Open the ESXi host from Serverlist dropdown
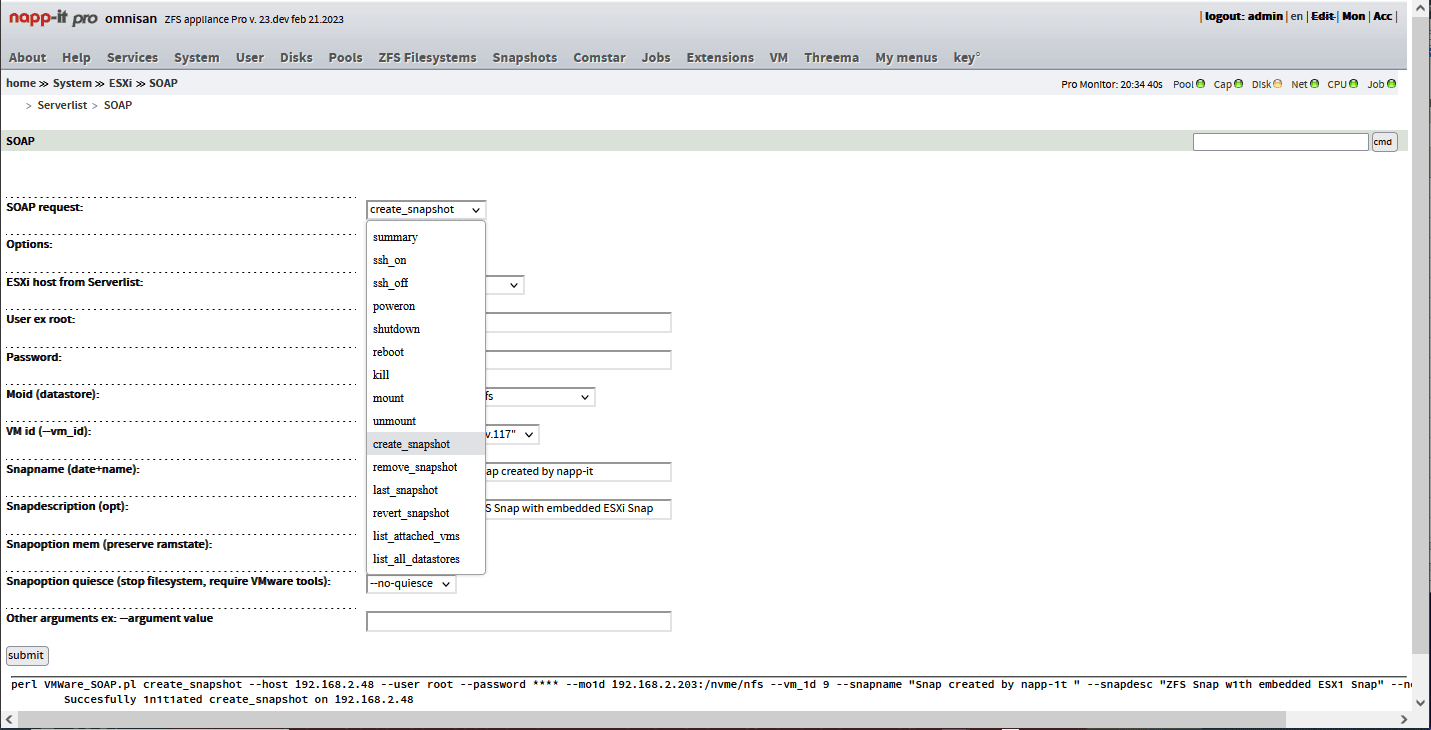The height and width of the screenshot is (730, 1431). (505, 285)
